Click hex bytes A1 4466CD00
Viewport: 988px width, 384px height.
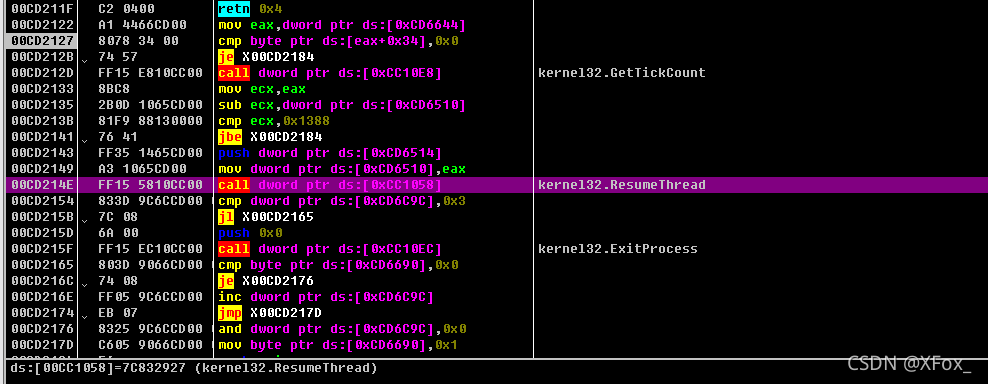tap(143, 25)
